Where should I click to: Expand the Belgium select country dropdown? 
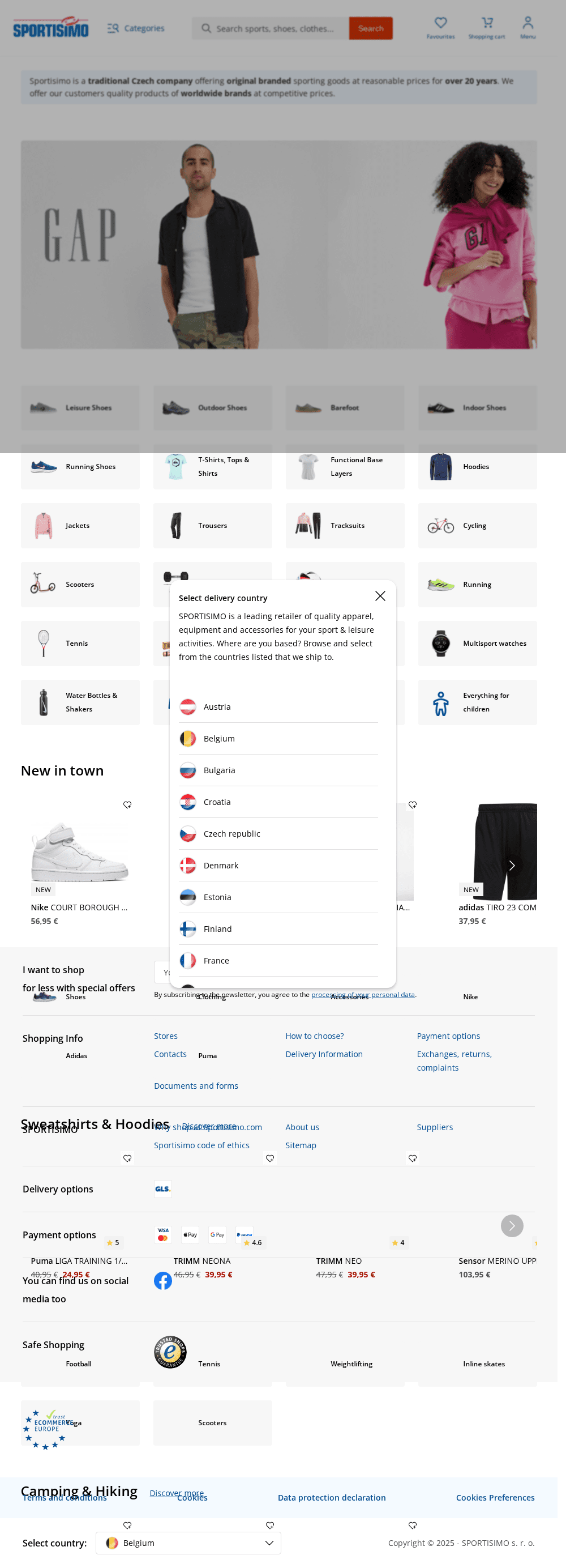(188, 1543)
